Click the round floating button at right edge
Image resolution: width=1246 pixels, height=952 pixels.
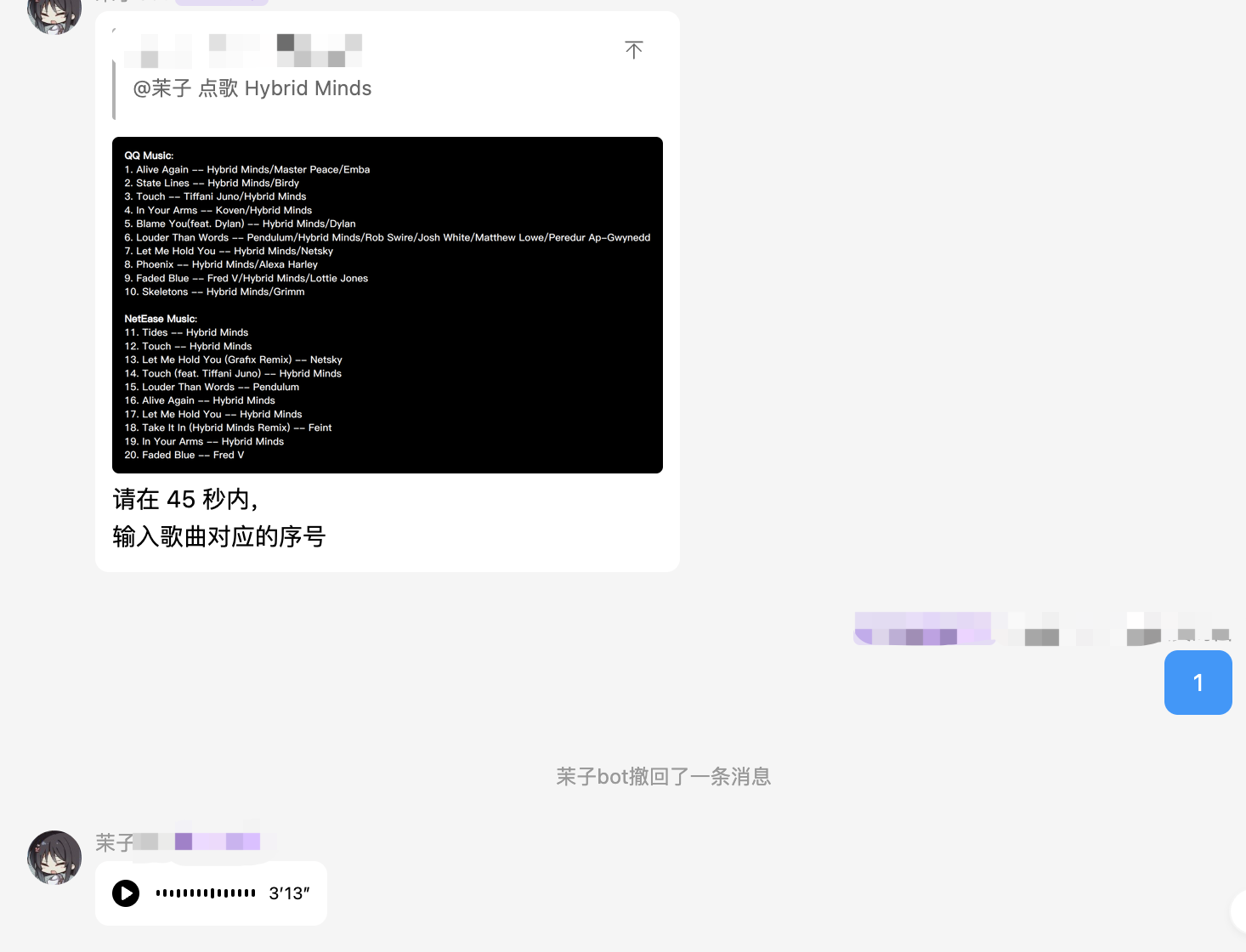[1238, 911]
